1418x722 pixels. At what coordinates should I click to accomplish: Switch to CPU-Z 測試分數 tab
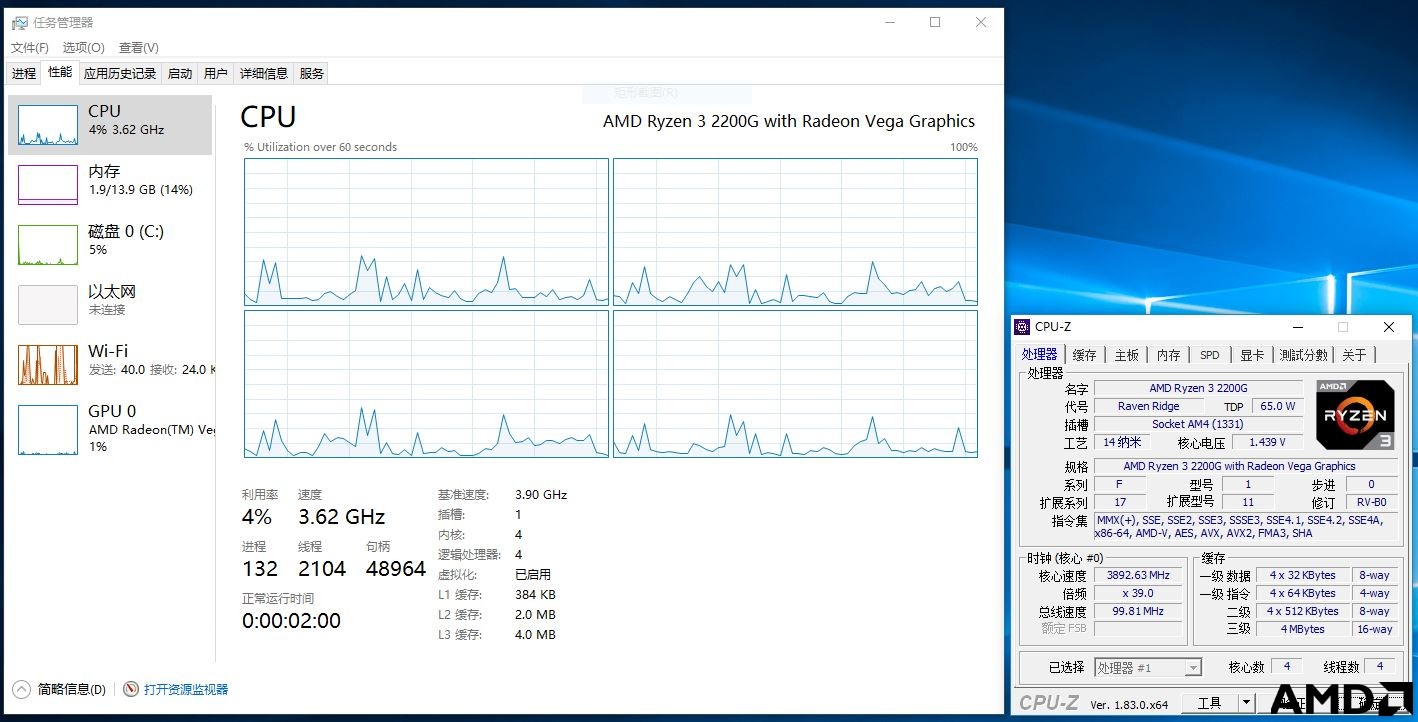(x=1304, y=355)
